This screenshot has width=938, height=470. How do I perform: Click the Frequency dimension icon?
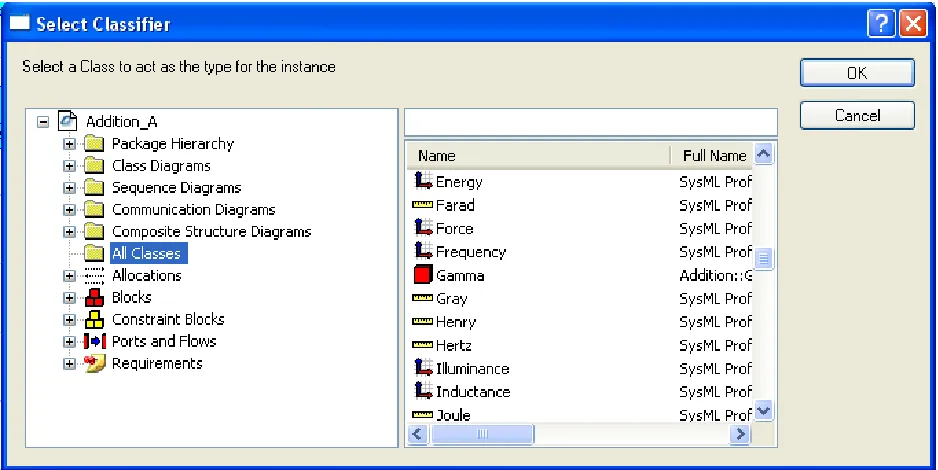coord(423,251)
